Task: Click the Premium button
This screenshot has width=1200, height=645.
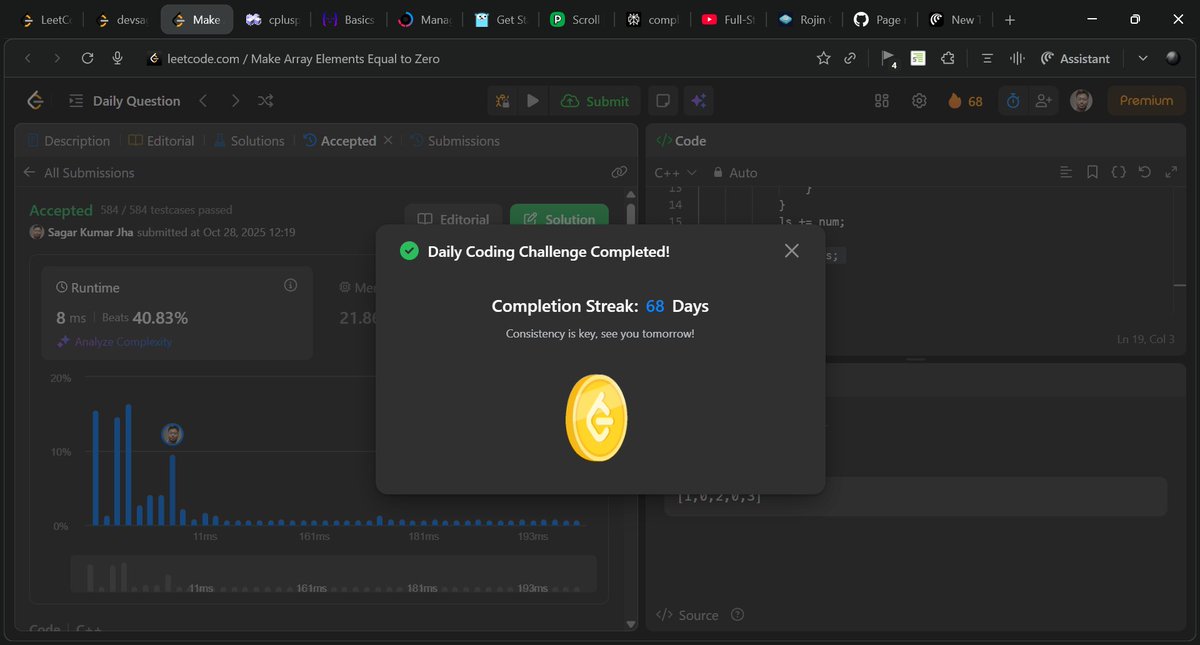Action: (1146, 101)
